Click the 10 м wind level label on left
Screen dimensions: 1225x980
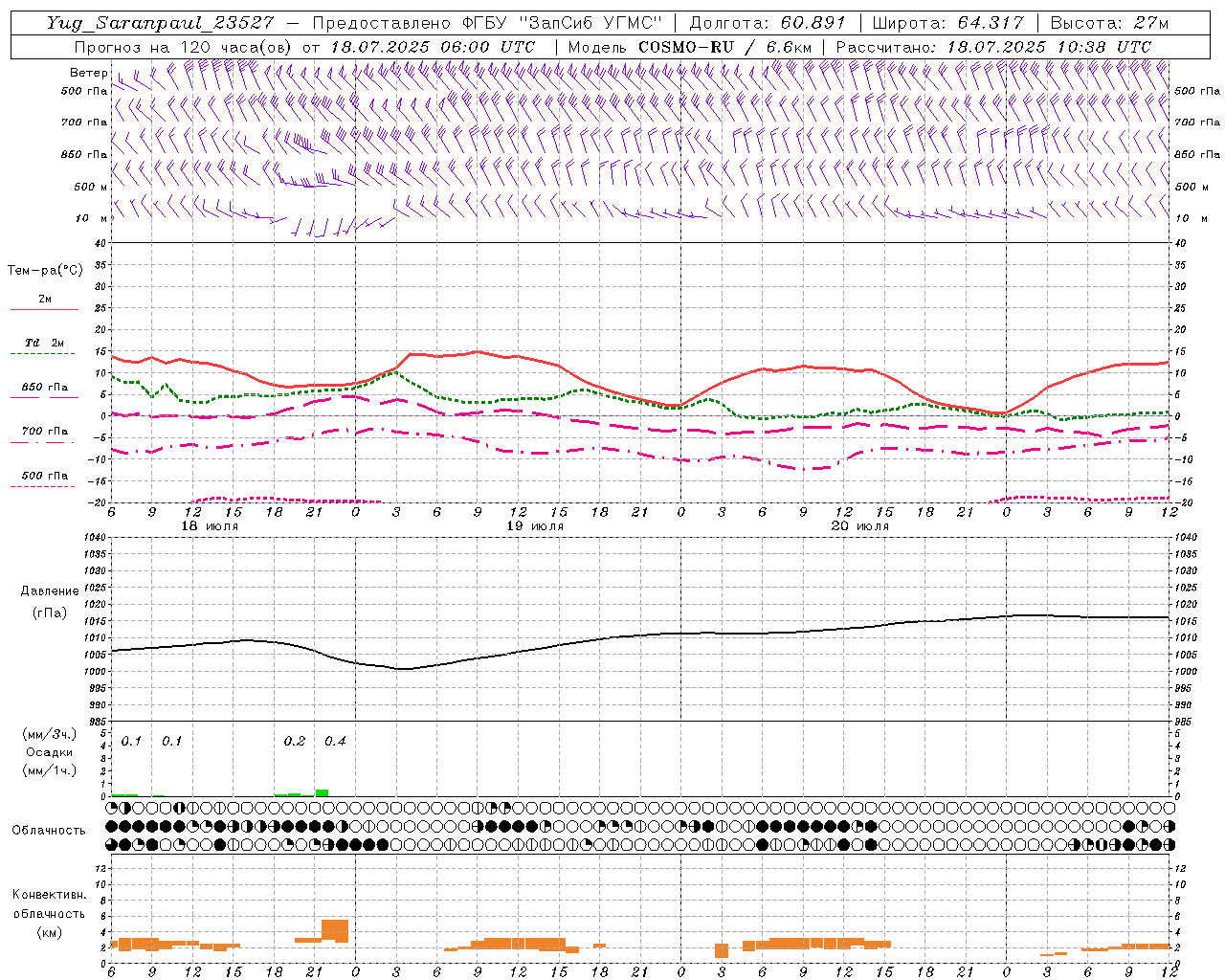pyautogui.click(x=92, y=218)
